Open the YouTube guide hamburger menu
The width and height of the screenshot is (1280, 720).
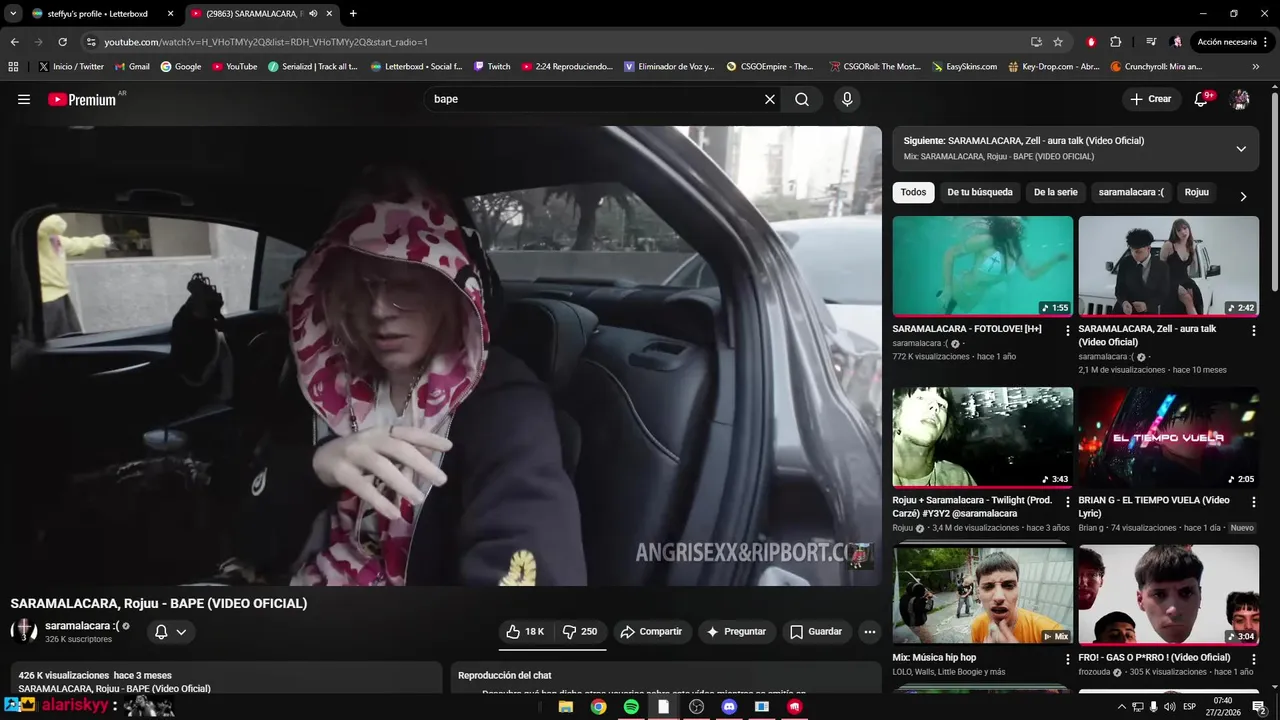click(24, 99)
